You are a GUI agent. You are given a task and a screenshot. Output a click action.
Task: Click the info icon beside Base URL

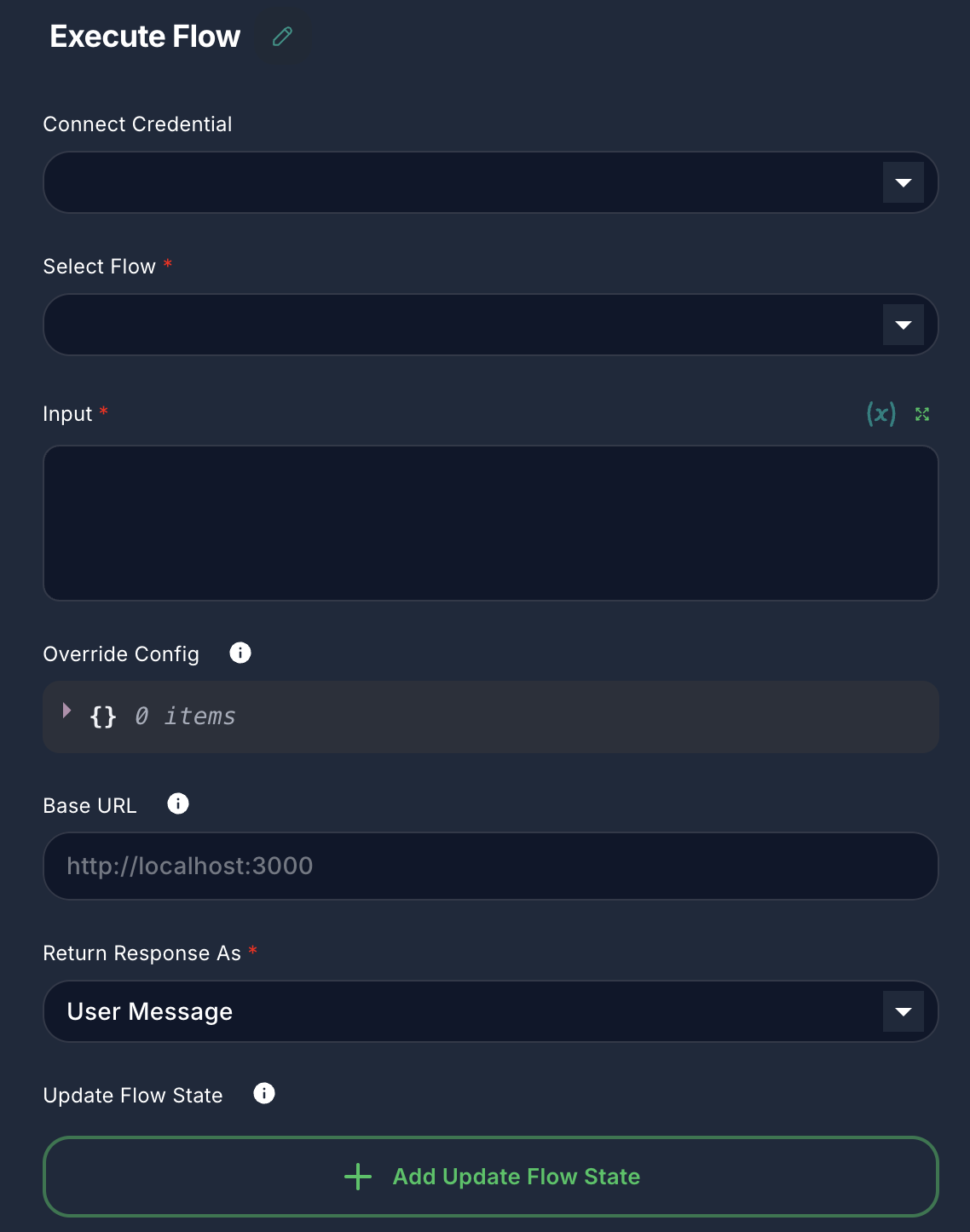point(178,803)
